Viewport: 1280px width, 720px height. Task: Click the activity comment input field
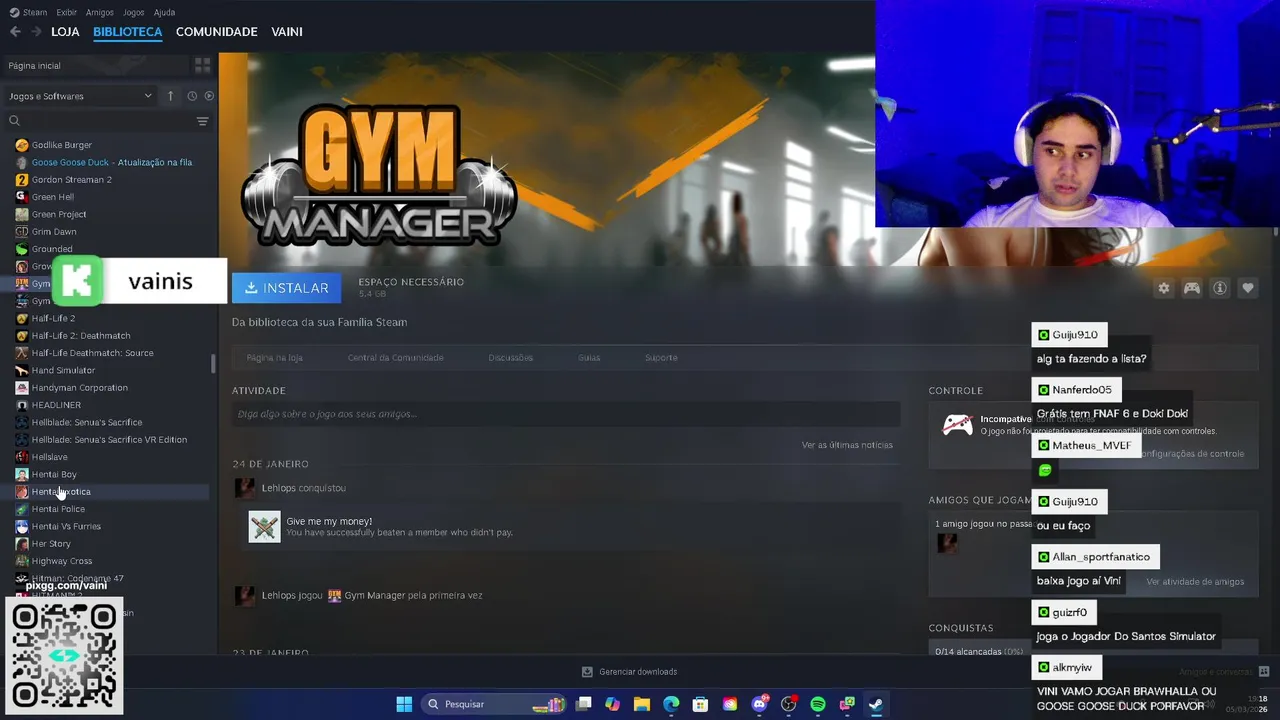point(566,414)
